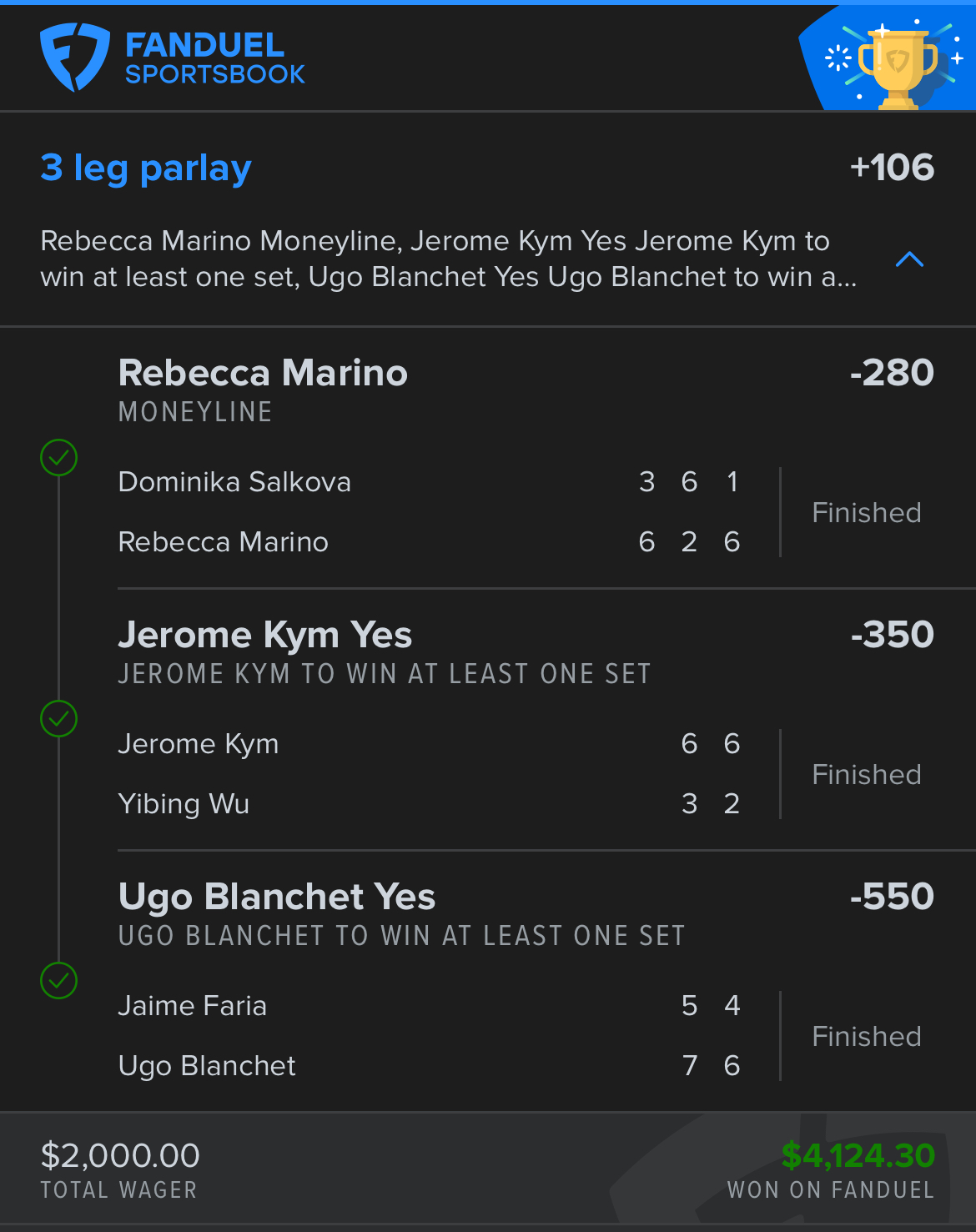Open the Ugo Blanchet Yes leg
The height and width of the screenshot is (1232, 976).
coord(277,897)
